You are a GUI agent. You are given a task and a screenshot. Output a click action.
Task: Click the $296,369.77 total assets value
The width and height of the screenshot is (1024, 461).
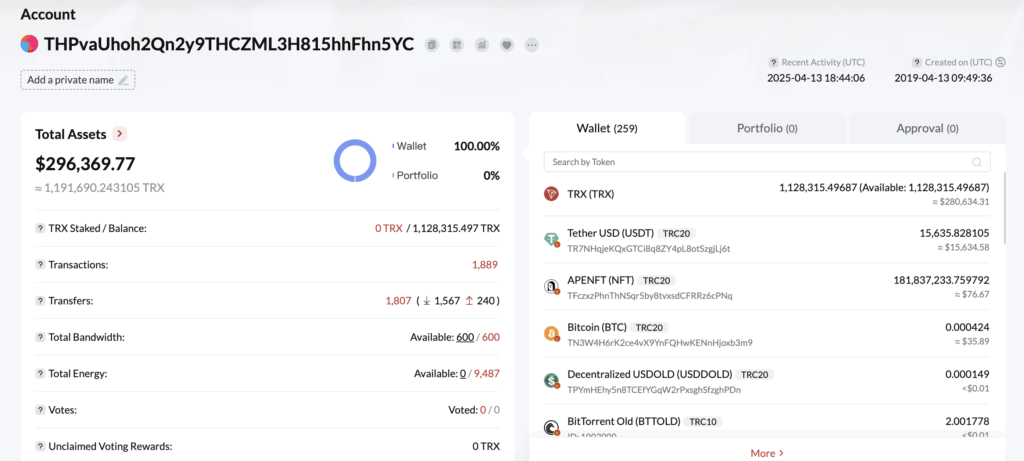point(86,164)
